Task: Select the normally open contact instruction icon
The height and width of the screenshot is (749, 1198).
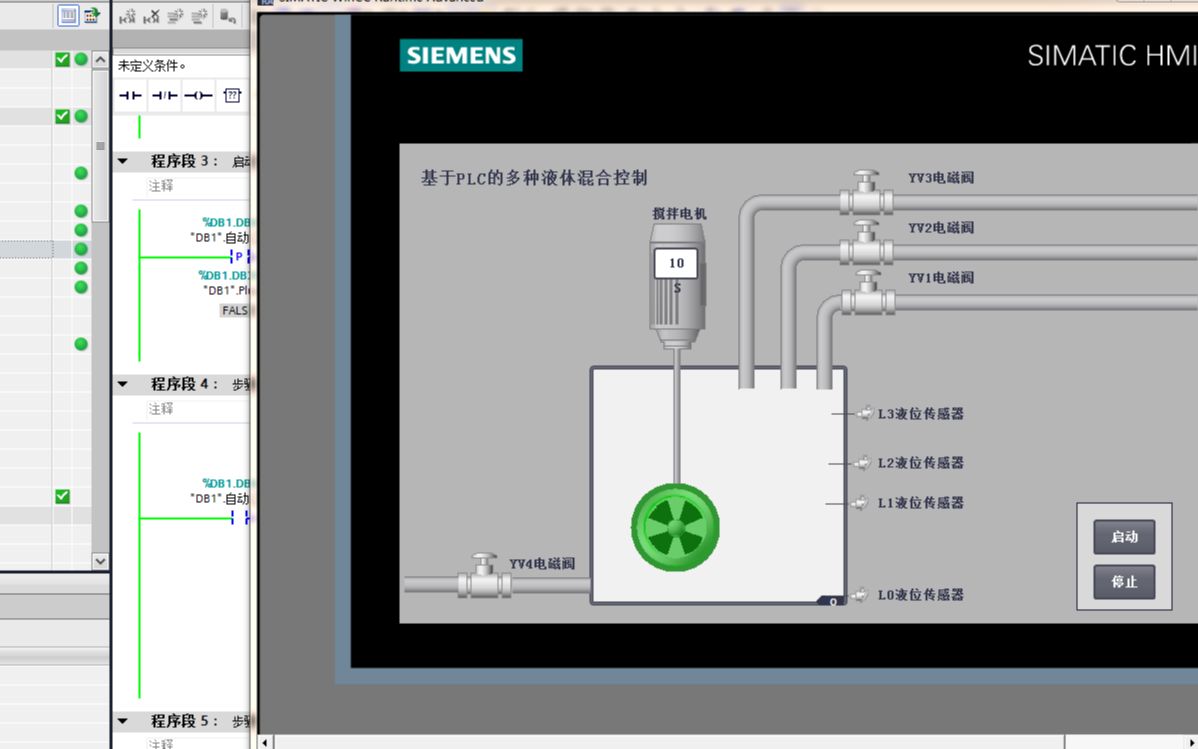Action: [x=128, y=95]
